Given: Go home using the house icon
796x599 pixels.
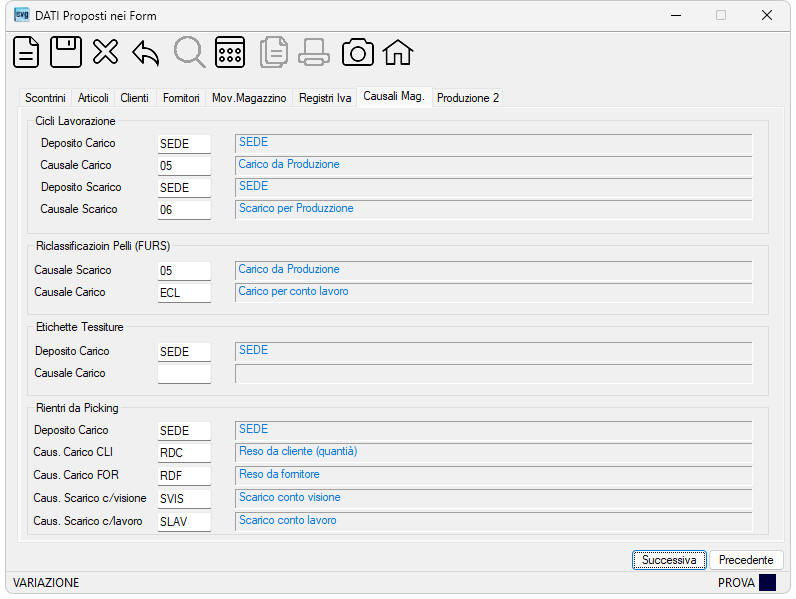Looking at the screenshot, I should click(x=398, y=53).
